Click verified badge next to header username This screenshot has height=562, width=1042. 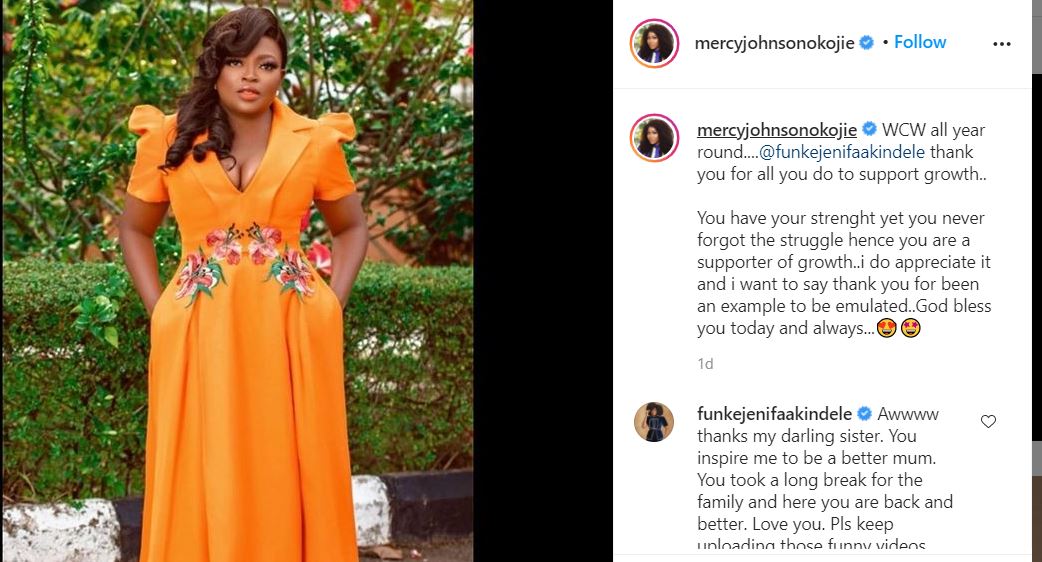pyautogui.click(x=867, y=43)
